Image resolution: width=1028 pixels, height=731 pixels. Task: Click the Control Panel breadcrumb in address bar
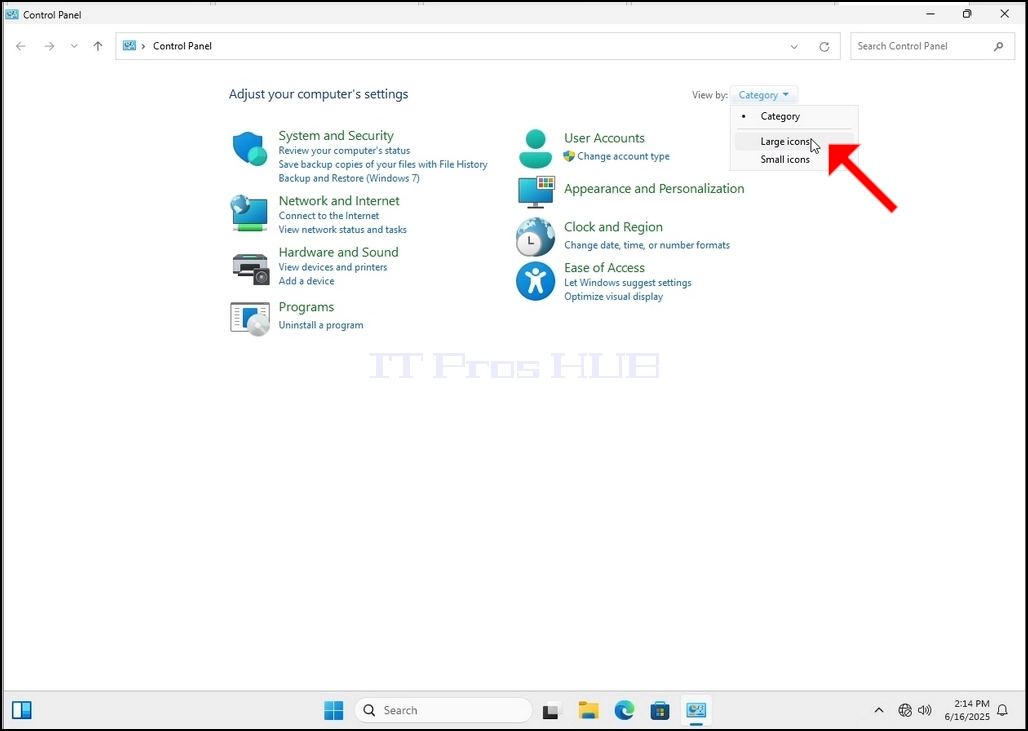pos(182,46)
